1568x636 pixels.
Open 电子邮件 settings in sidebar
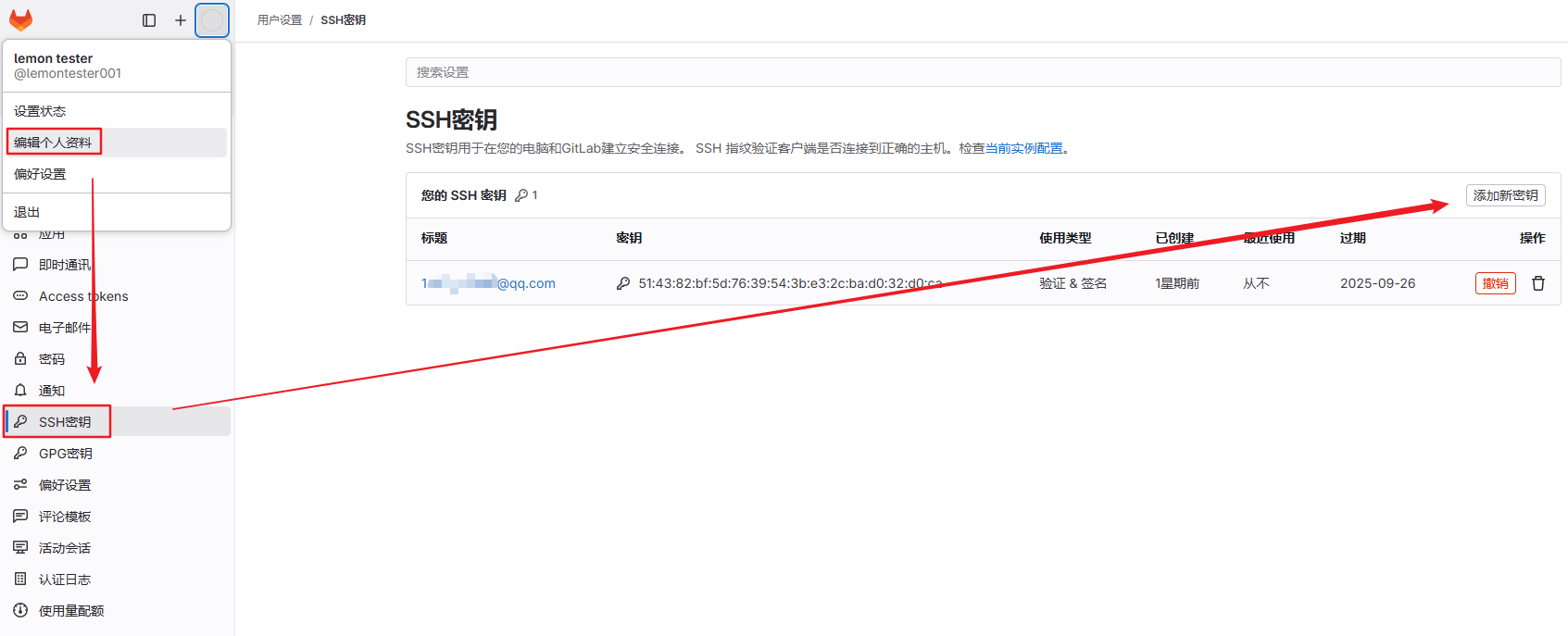[64, 328]
